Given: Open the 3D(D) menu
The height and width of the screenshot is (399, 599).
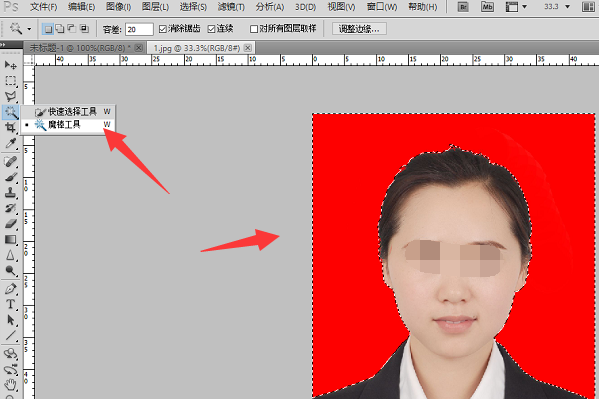Looking at the screenshot, I should [x=305, y=7].
